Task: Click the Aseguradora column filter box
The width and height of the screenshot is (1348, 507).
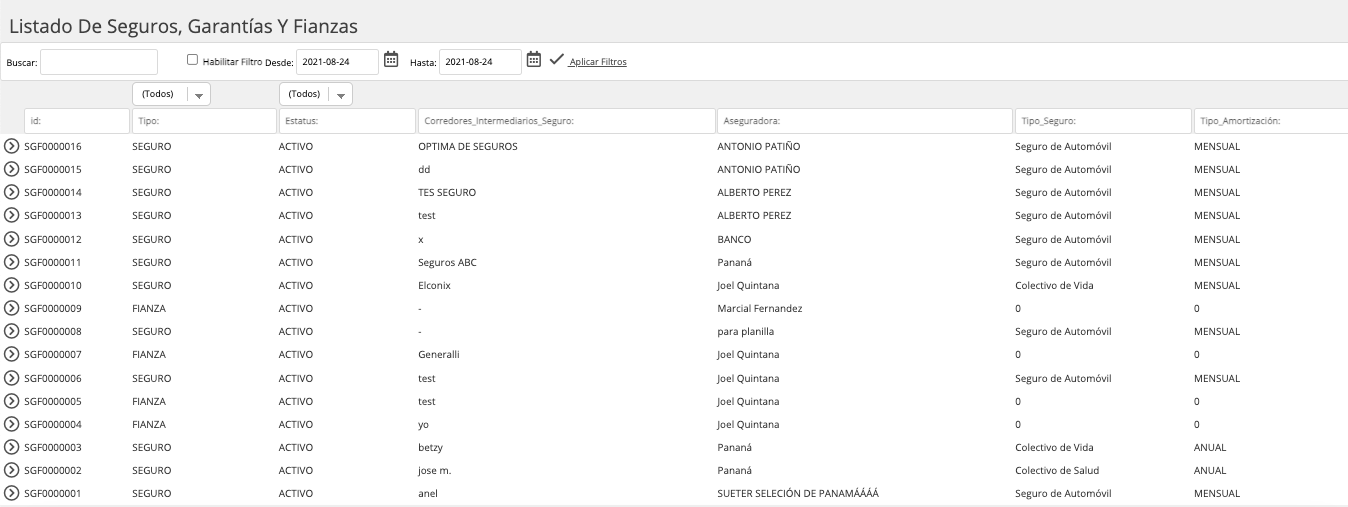Action: (x=865, y=121)
